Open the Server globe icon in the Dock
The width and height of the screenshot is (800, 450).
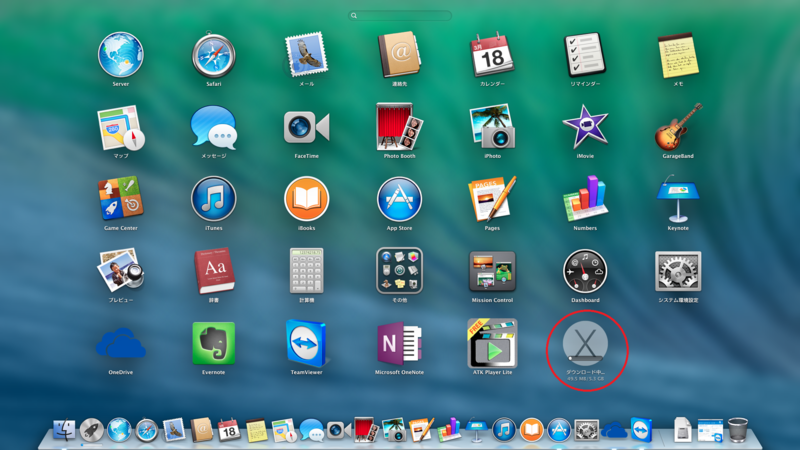coord(119,430)
